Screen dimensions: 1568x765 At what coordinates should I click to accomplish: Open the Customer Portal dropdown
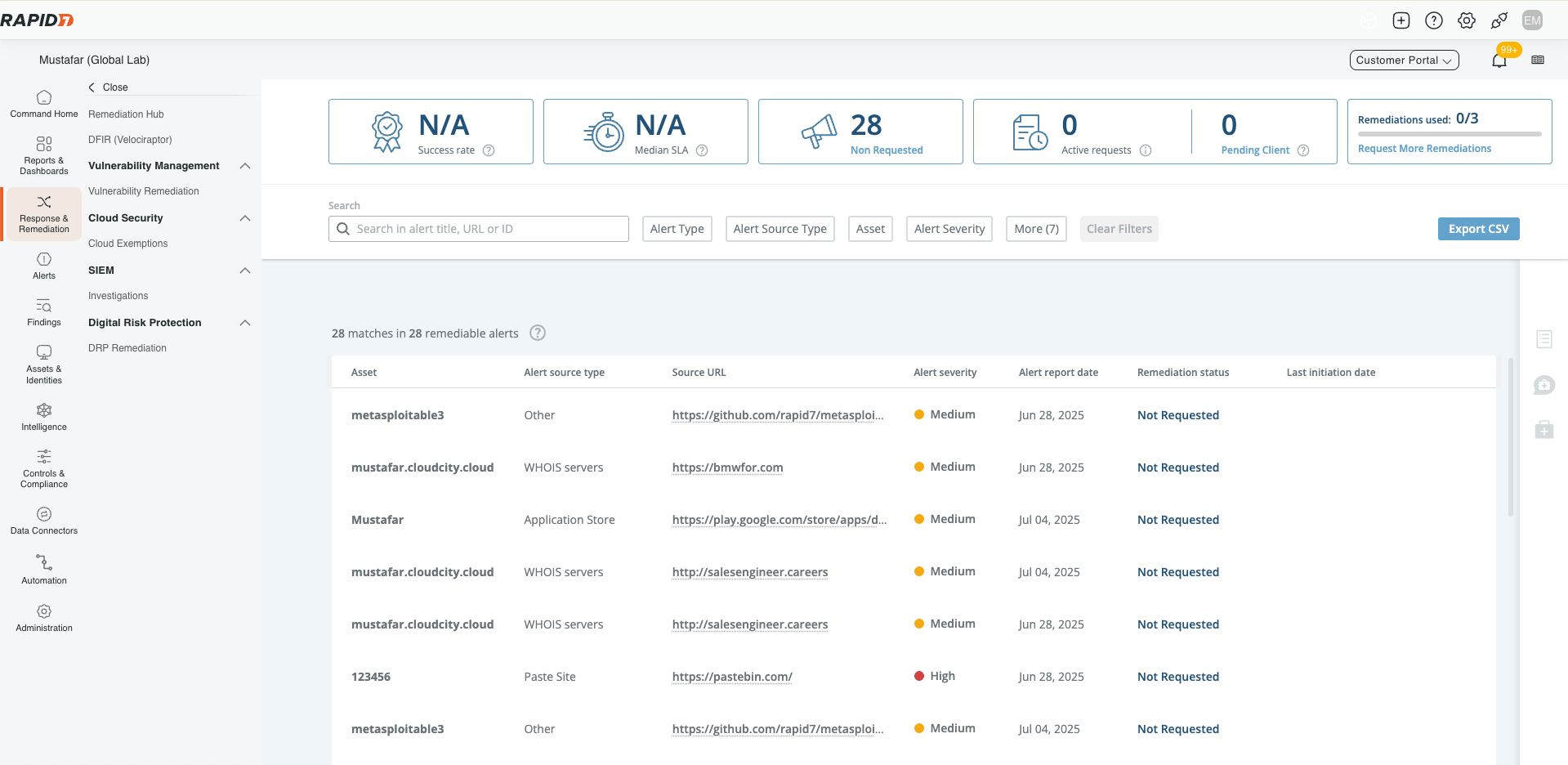point(1403,60)
